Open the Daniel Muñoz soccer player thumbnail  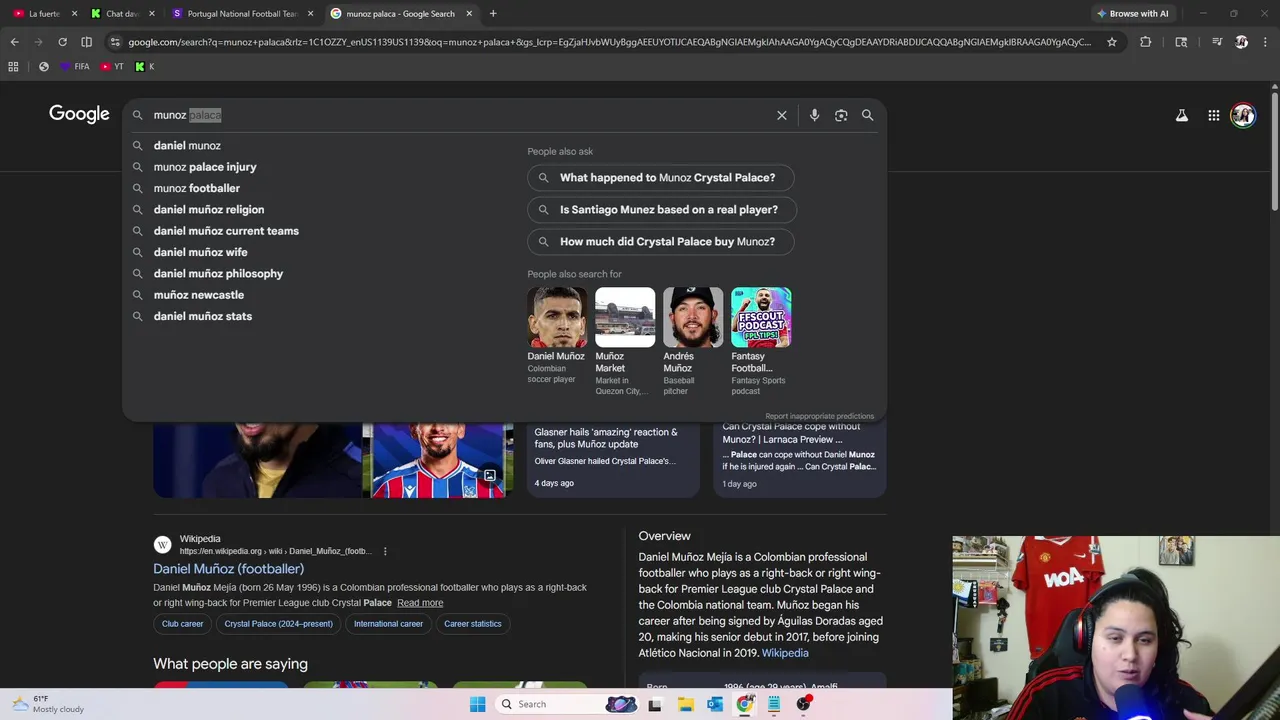coord(557,317)
